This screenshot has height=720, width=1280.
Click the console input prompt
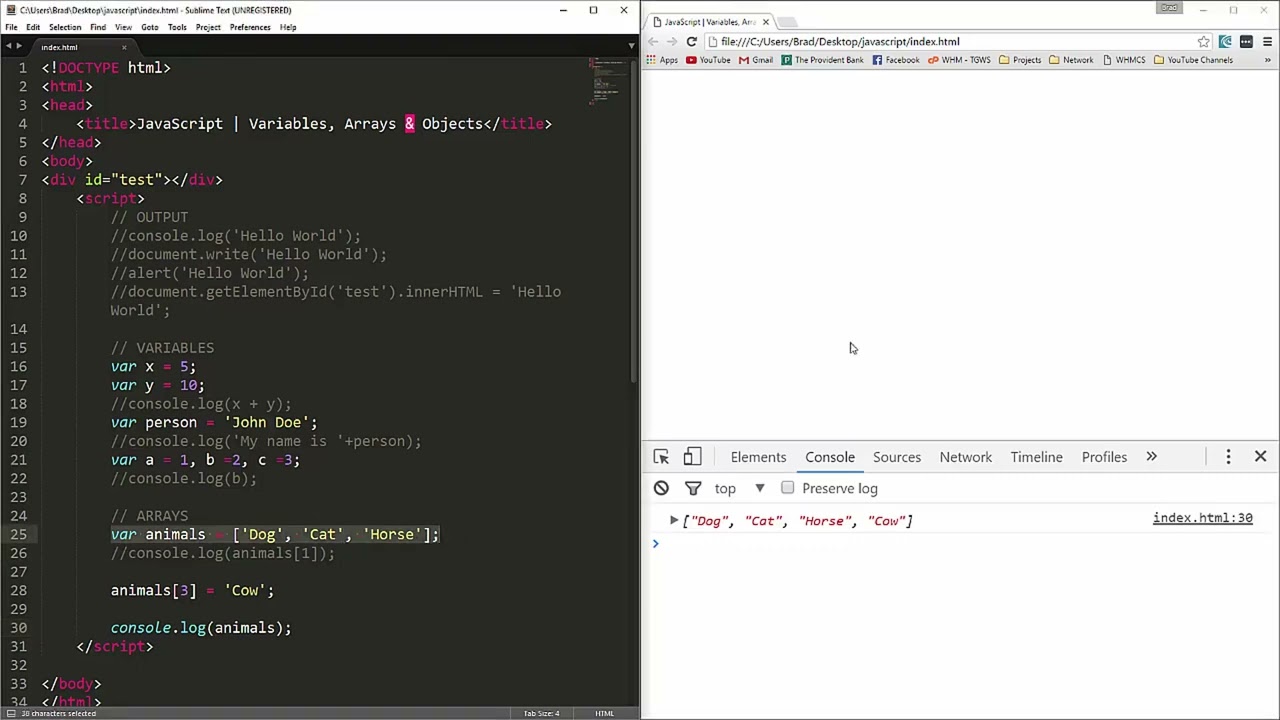[960, 544]
